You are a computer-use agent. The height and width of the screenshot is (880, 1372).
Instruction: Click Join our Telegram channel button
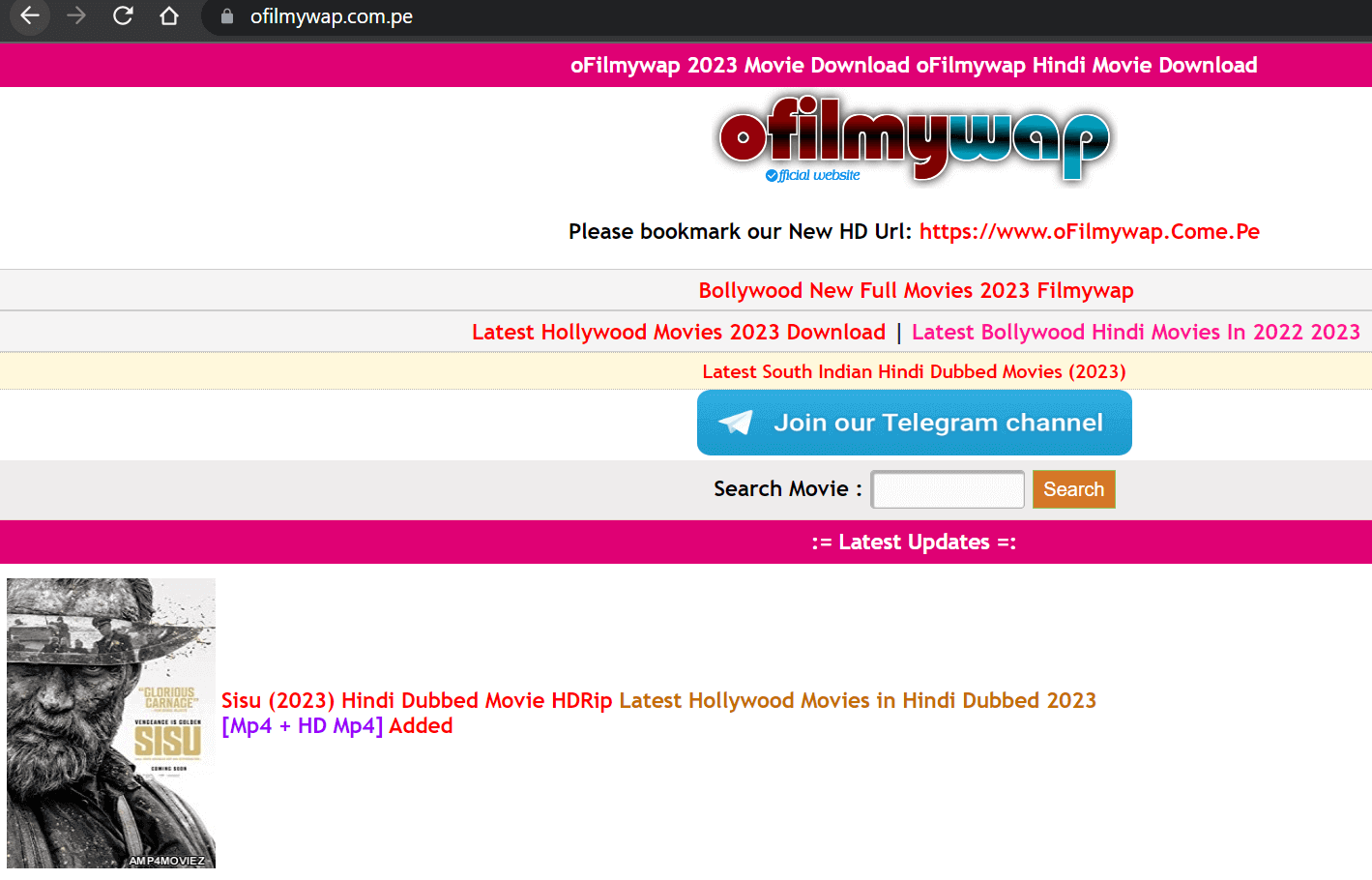[915, 423]
